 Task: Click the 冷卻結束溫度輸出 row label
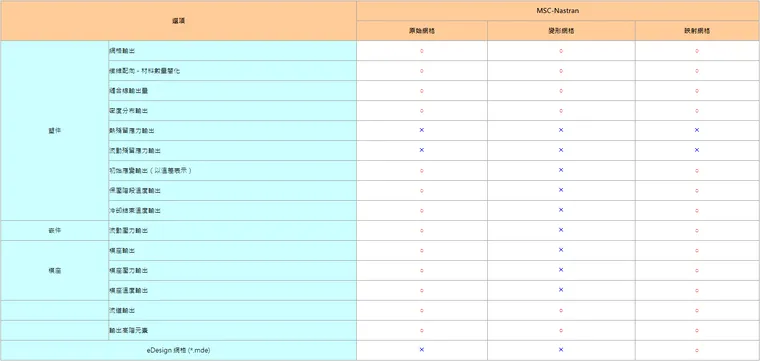135,211
